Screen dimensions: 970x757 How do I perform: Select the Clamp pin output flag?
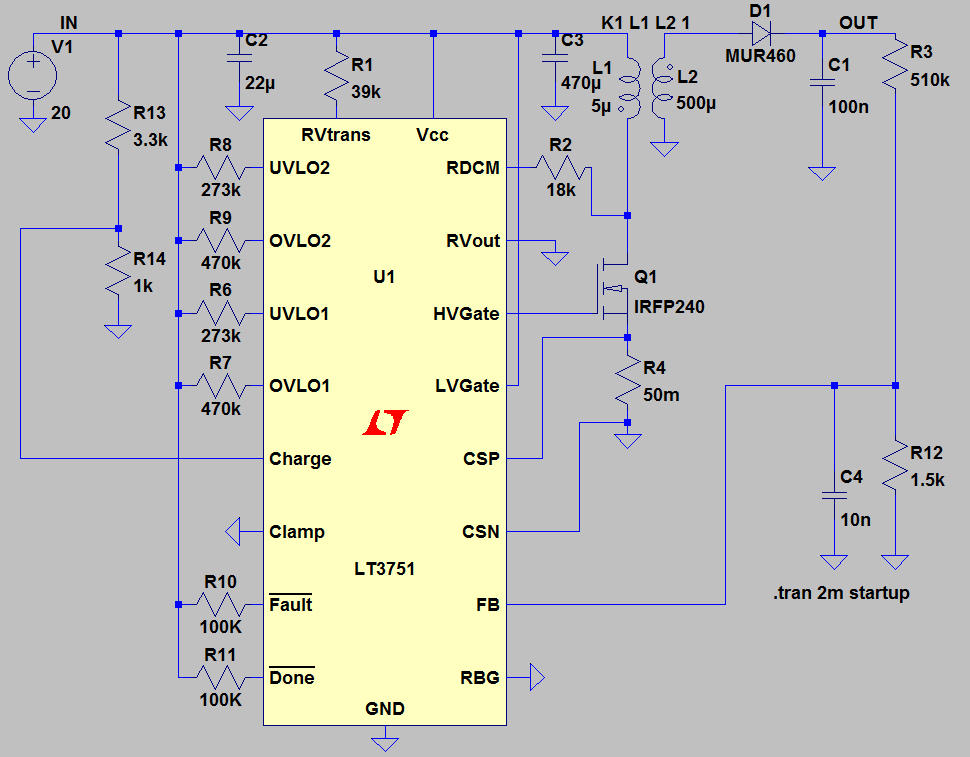tap(233, 531)
